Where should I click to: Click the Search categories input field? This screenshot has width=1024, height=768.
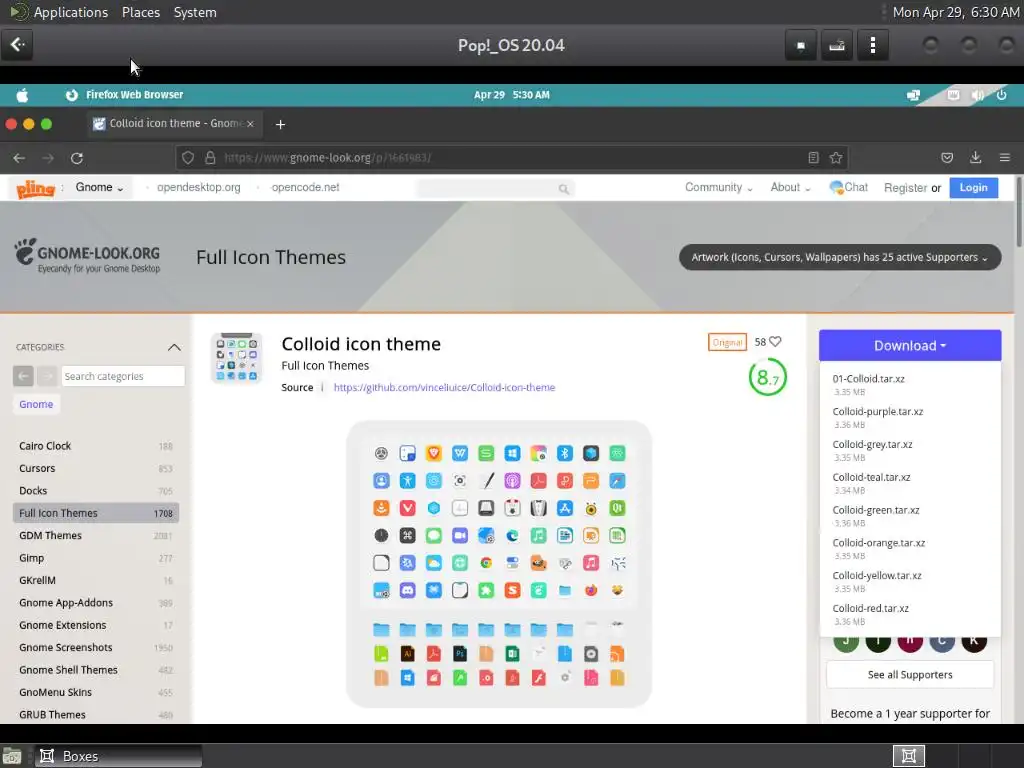coord(123,376)
